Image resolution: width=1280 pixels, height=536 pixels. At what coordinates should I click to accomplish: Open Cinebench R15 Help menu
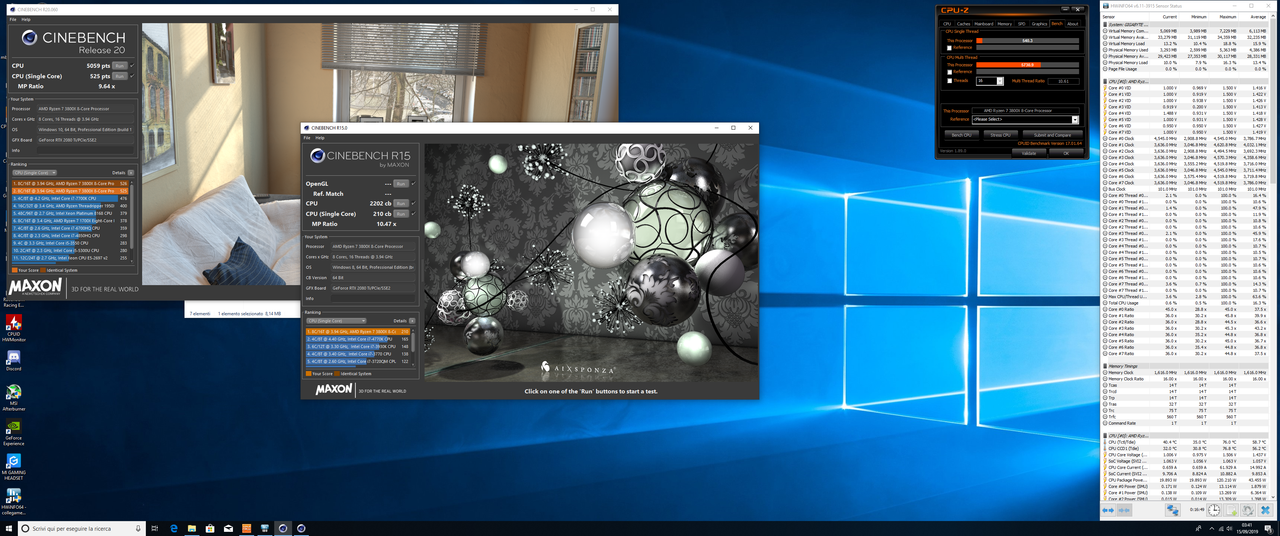pos(321,138)
